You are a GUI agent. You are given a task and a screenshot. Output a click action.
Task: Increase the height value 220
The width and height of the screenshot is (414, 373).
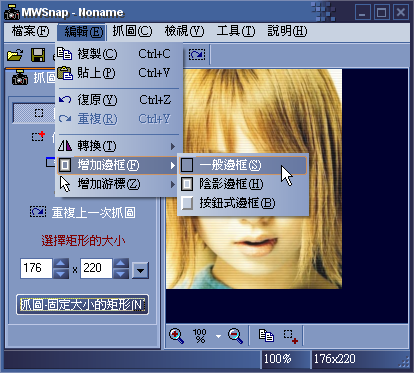[121, 263]
